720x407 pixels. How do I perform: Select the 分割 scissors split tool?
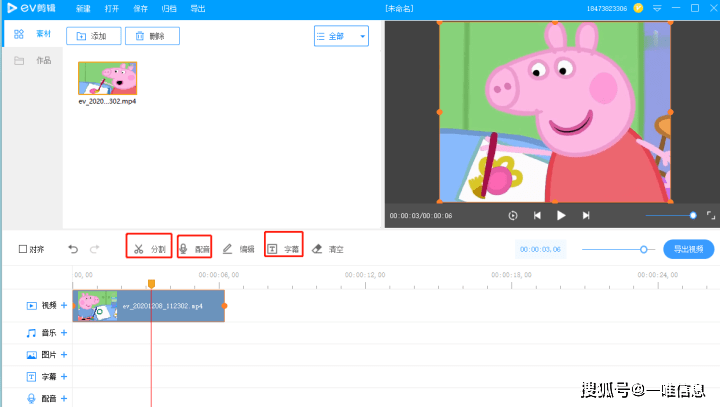(149, 249)
